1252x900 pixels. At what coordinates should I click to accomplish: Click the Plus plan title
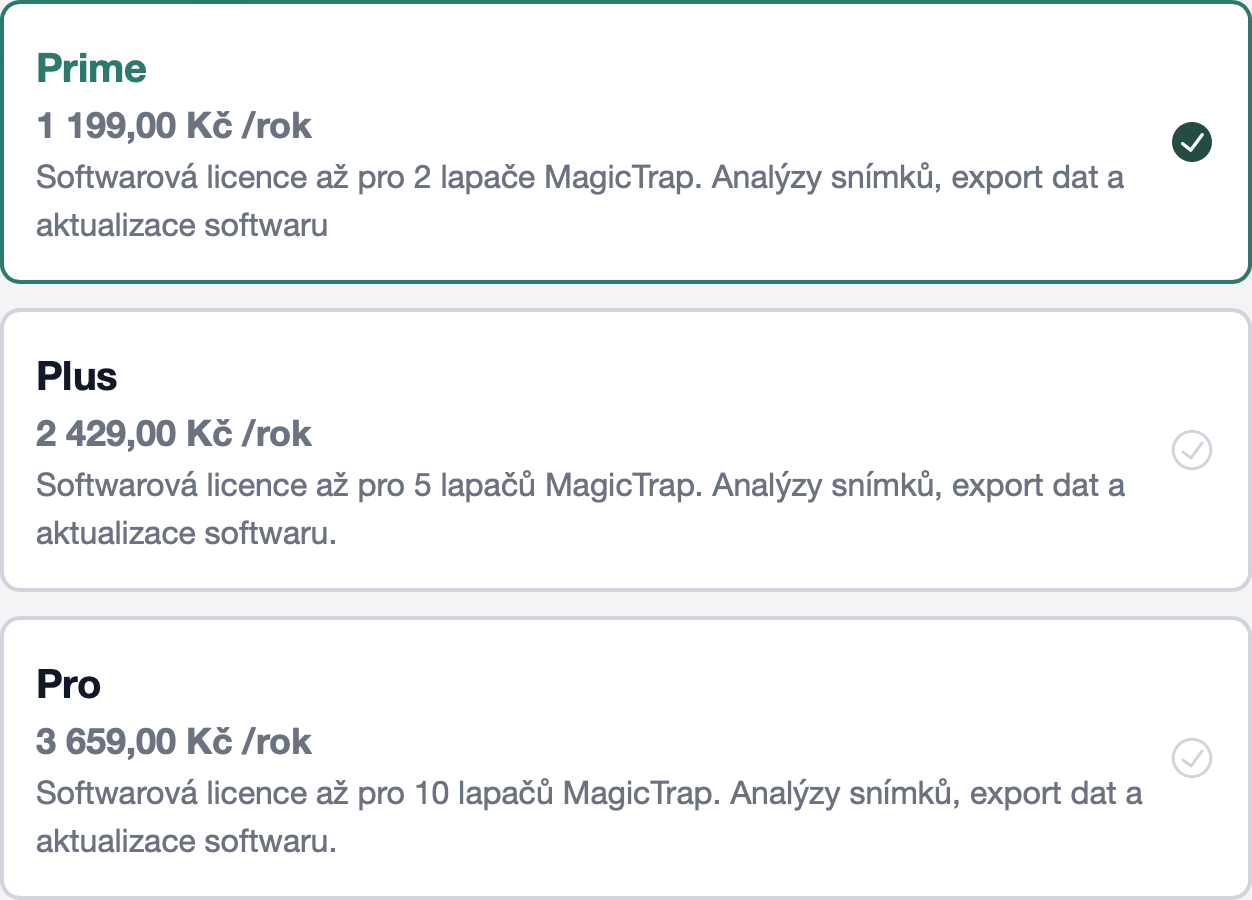coord(77,376)
